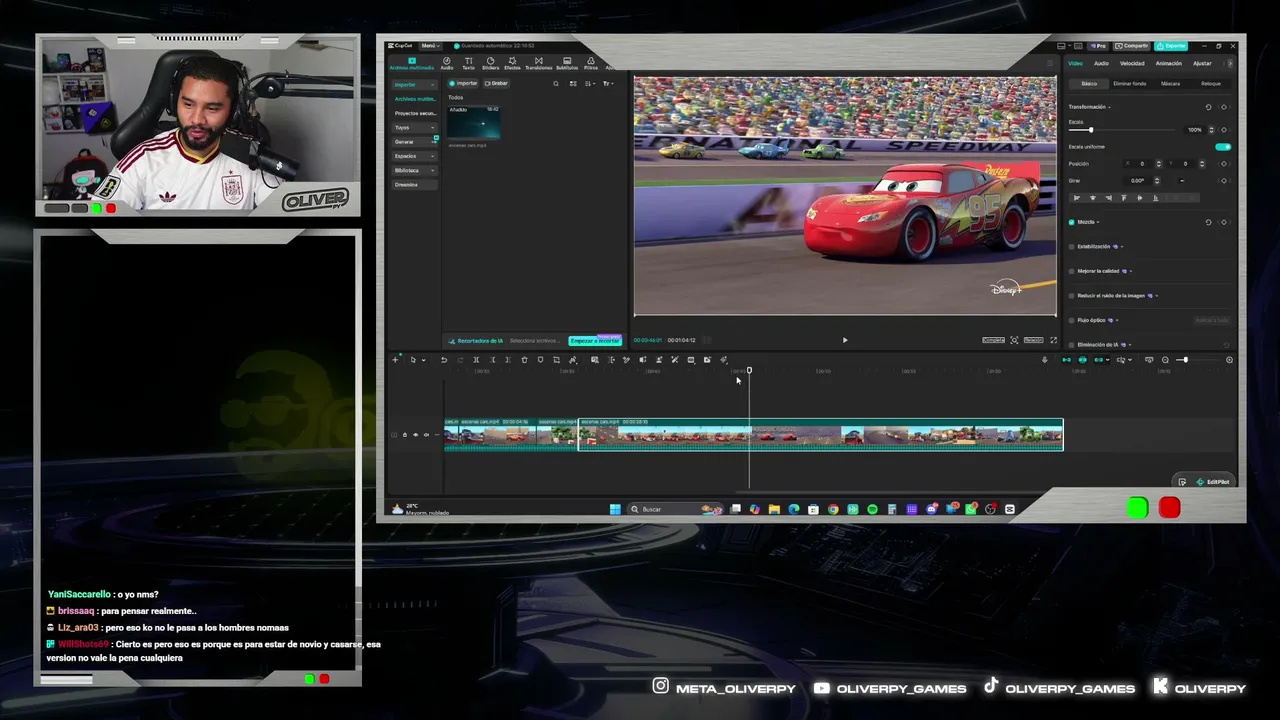Click the Importar media button
This screenshot has width=1280, height=720.
(463, 83)
